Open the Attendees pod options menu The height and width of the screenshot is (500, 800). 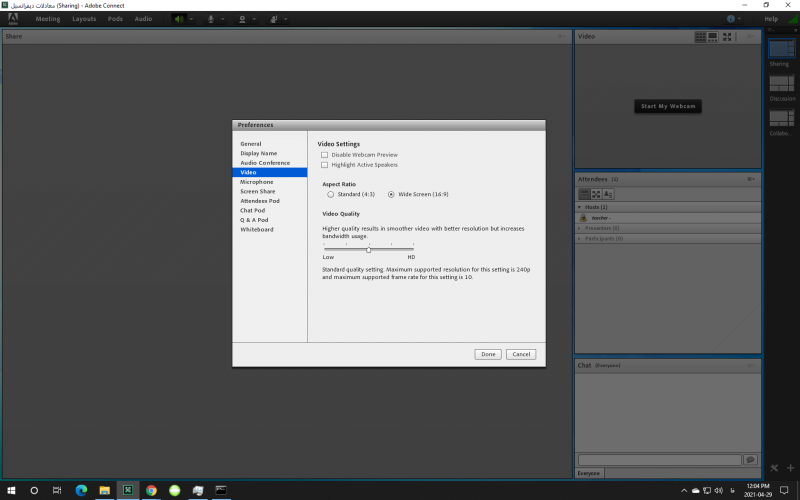[x=750, y=179]
